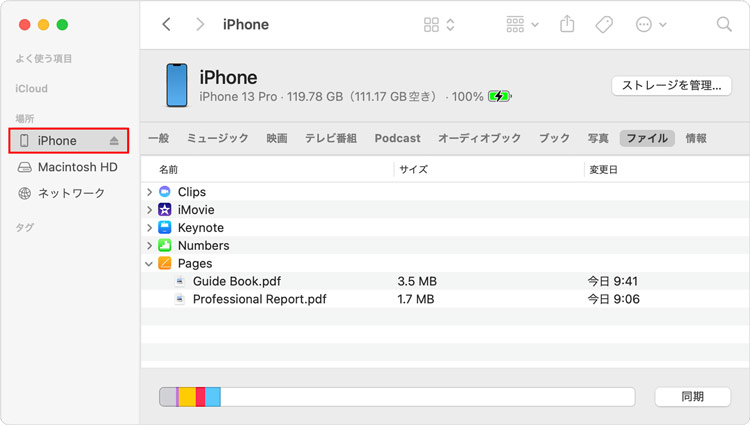The image size is (750, 425).
Task: Open the group-by options dropdown
Action: coord(522,24)
